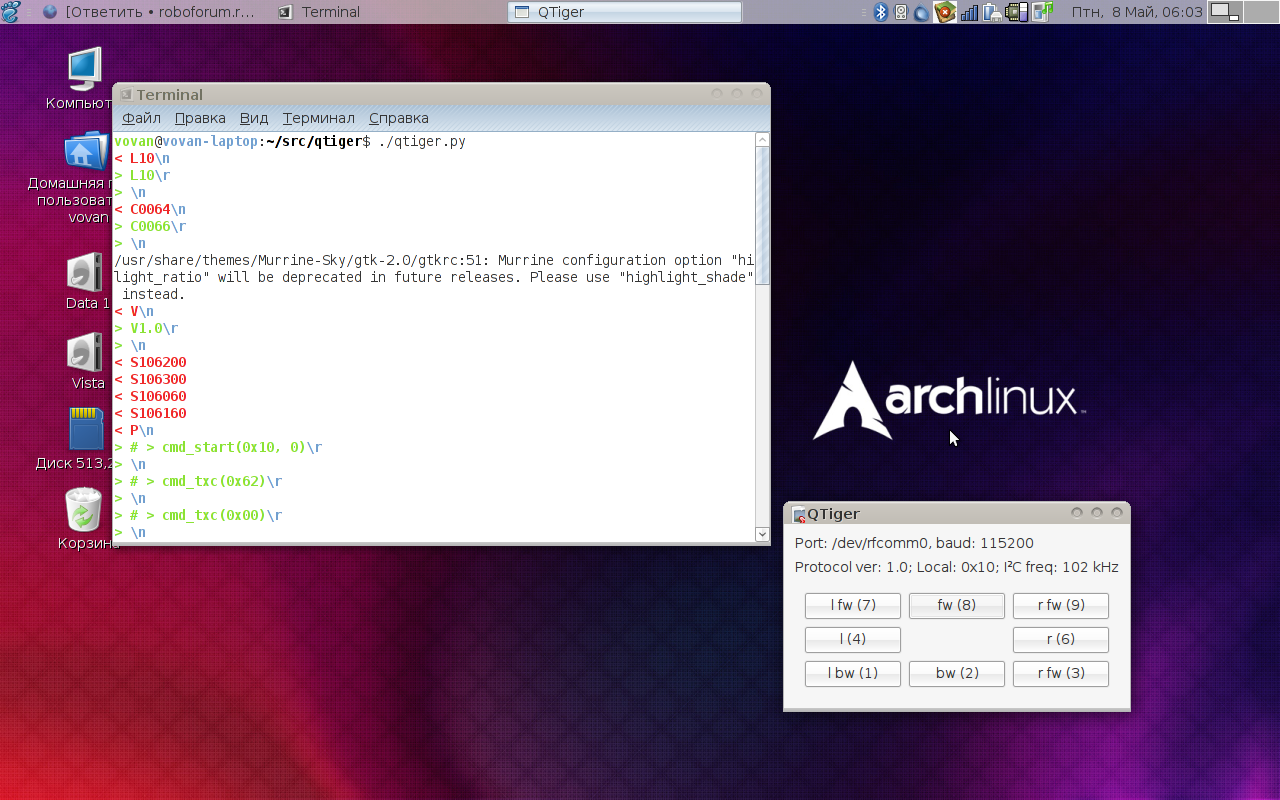Viewport: 1280px width, 800px height.
Task: Open the Справка menu in Terminal
Action: [398, 118]
